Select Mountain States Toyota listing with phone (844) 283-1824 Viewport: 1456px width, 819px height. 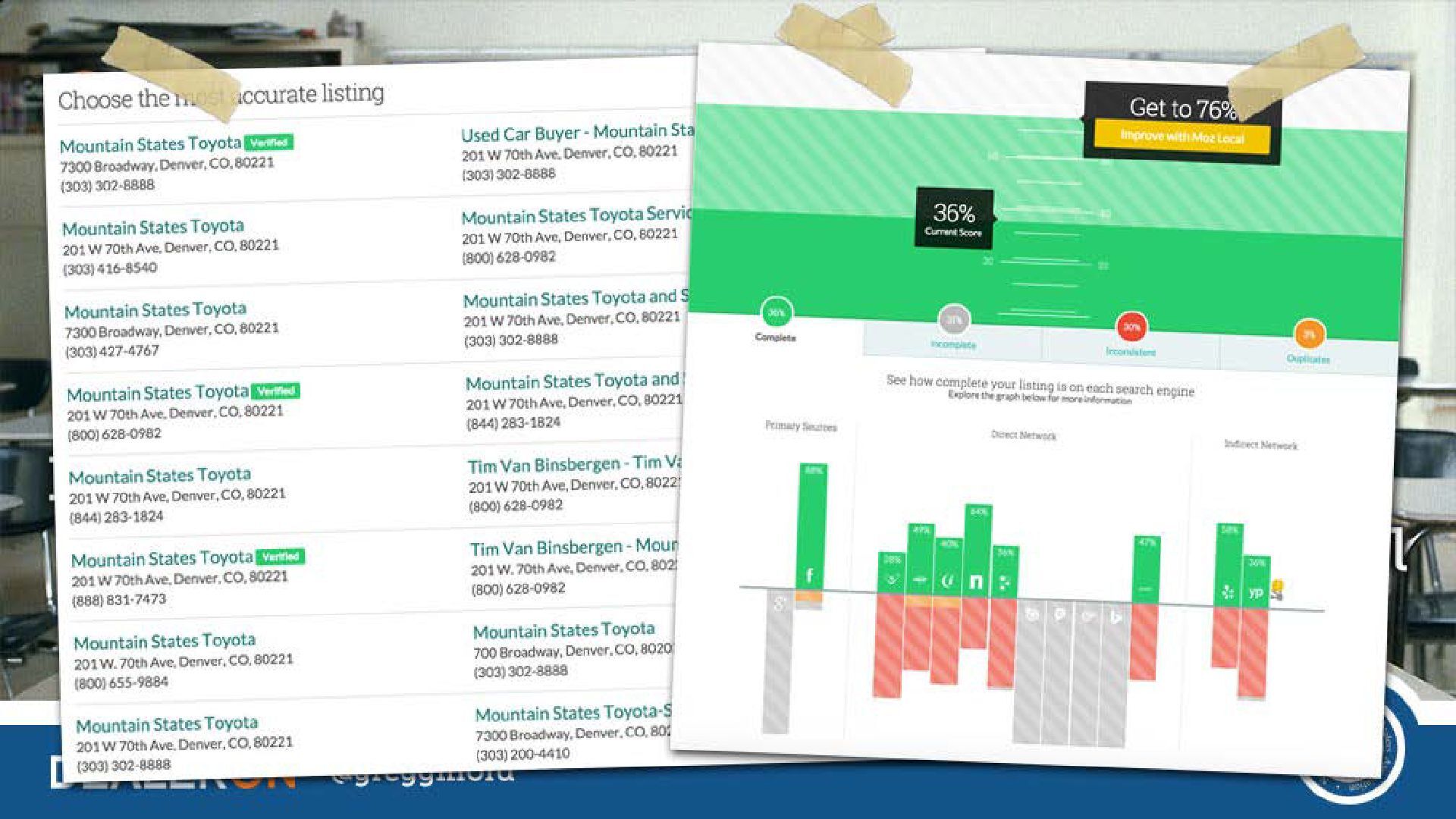point(177,496)
